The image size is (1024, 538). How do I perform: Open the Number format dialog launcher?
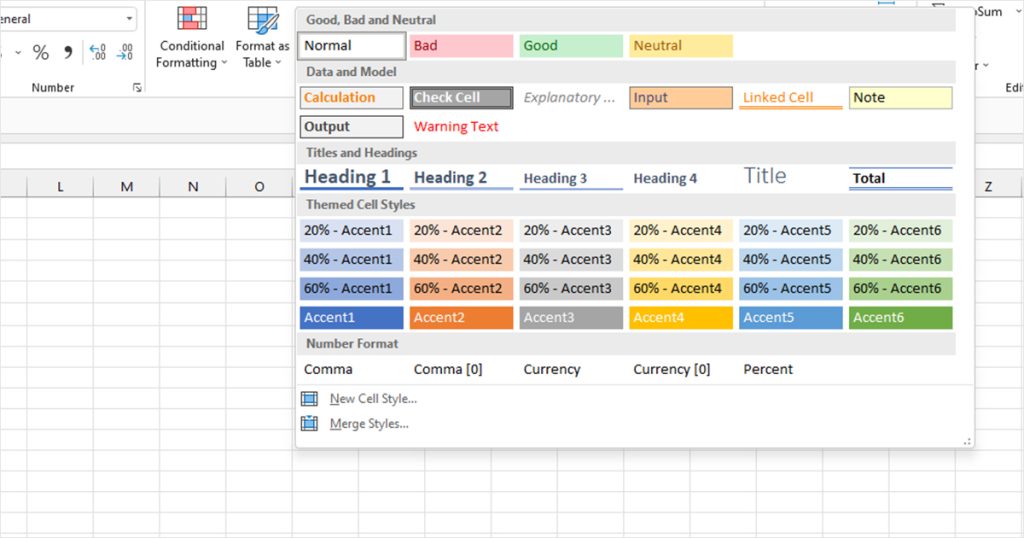click(x=136, y=88)
